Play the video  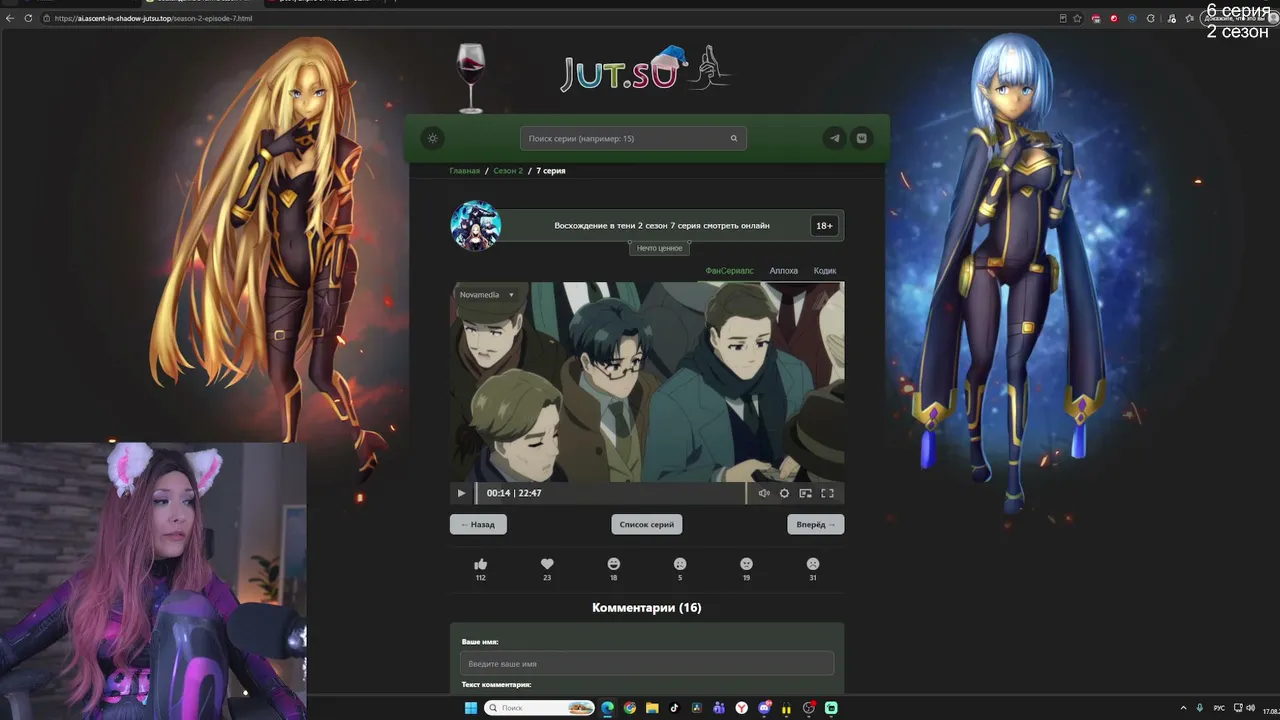point(461,493)
